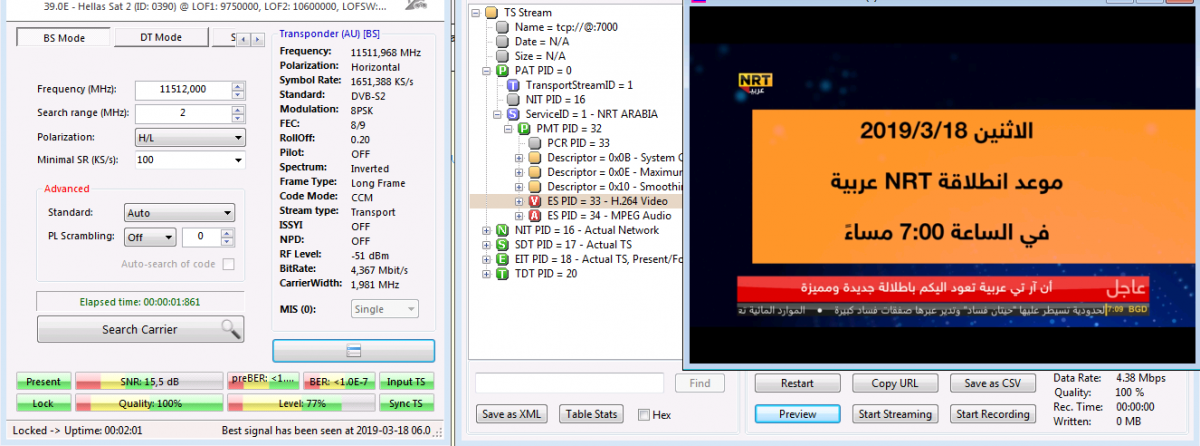Click the Save as XML button
This screenshot has width=1200, height=446.
coord(512,414)
